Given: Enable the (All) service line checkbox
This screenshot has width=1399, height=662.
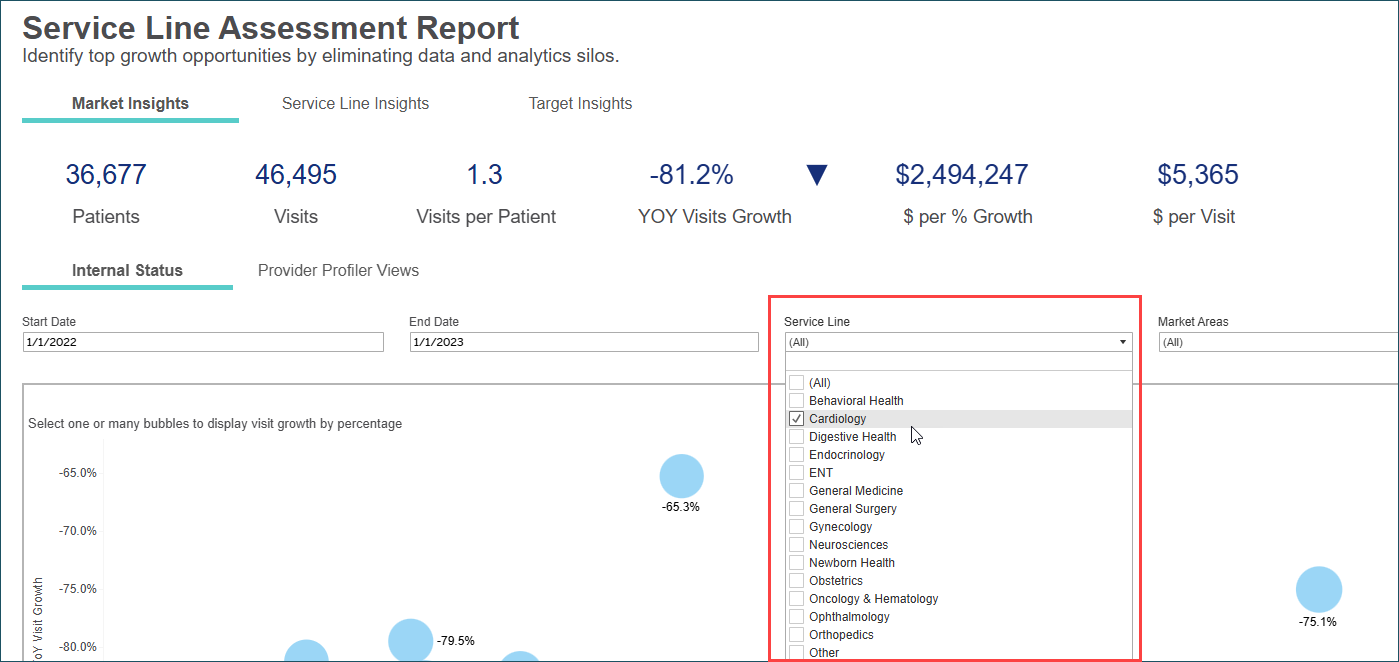Looking at the screenshot, I should [x=797, y=383].
